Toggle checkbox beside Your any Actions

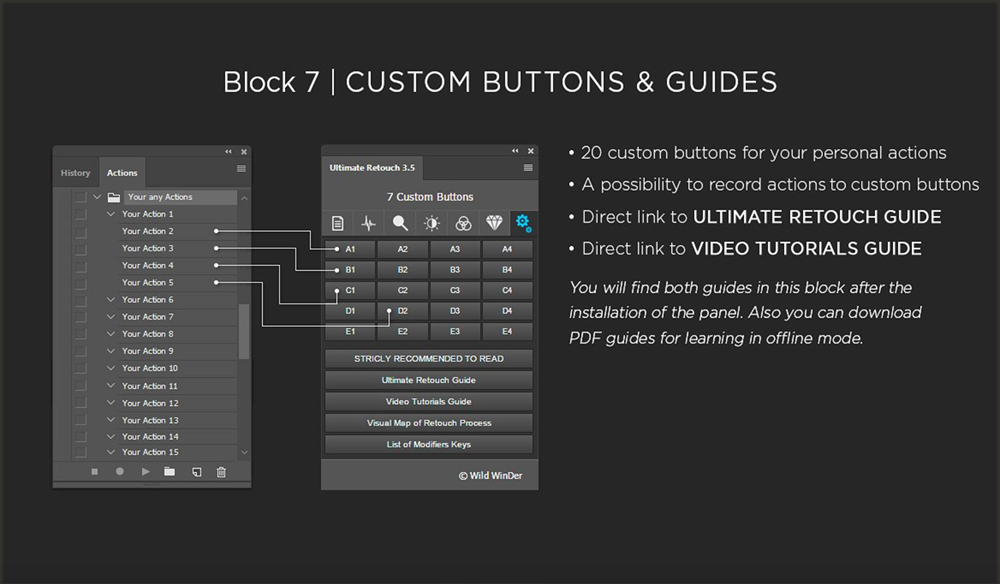tap(80, 197)
